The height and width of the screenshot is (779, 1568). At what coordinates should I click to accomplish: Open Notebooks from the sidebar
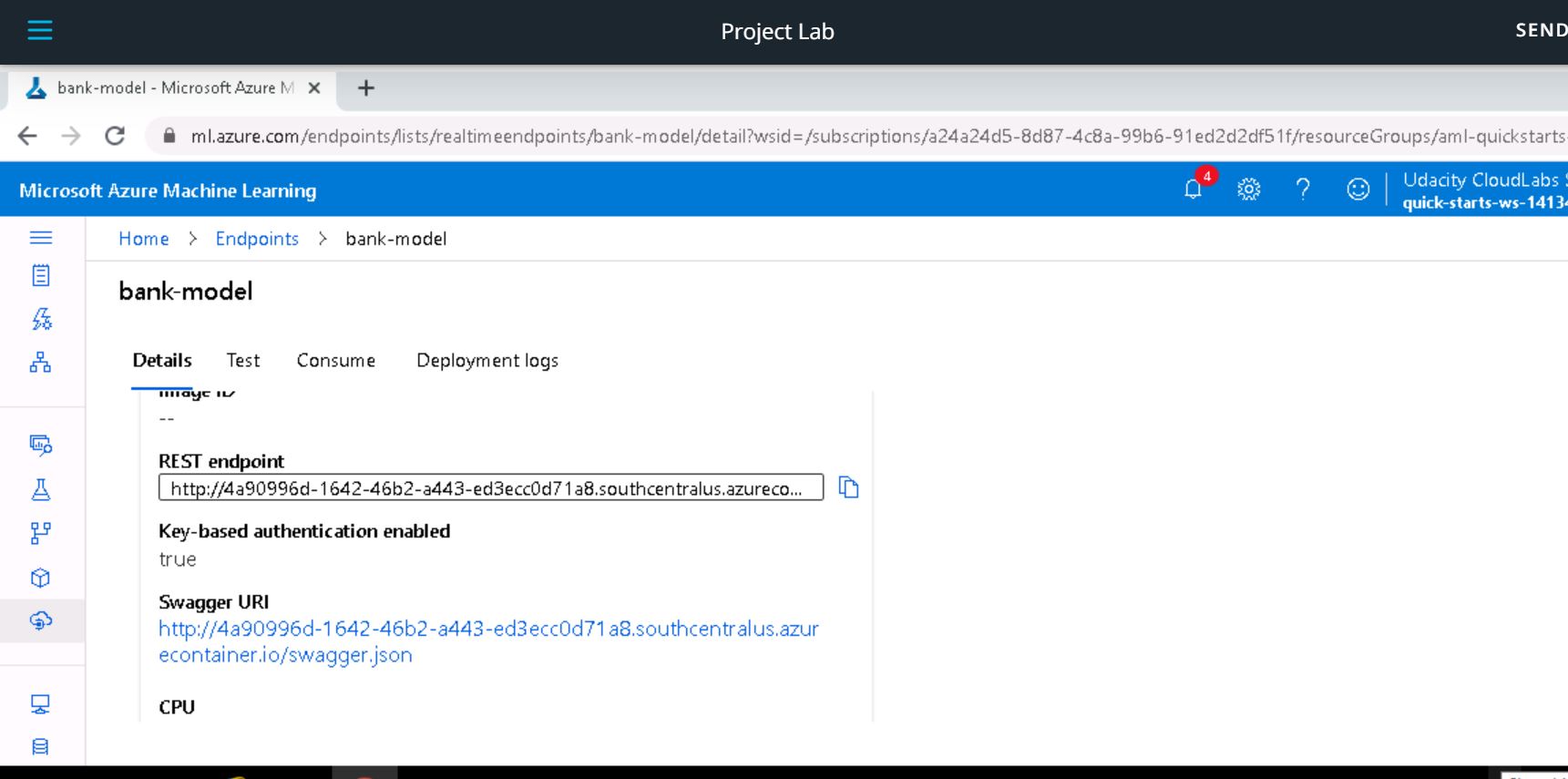point(41,275)
